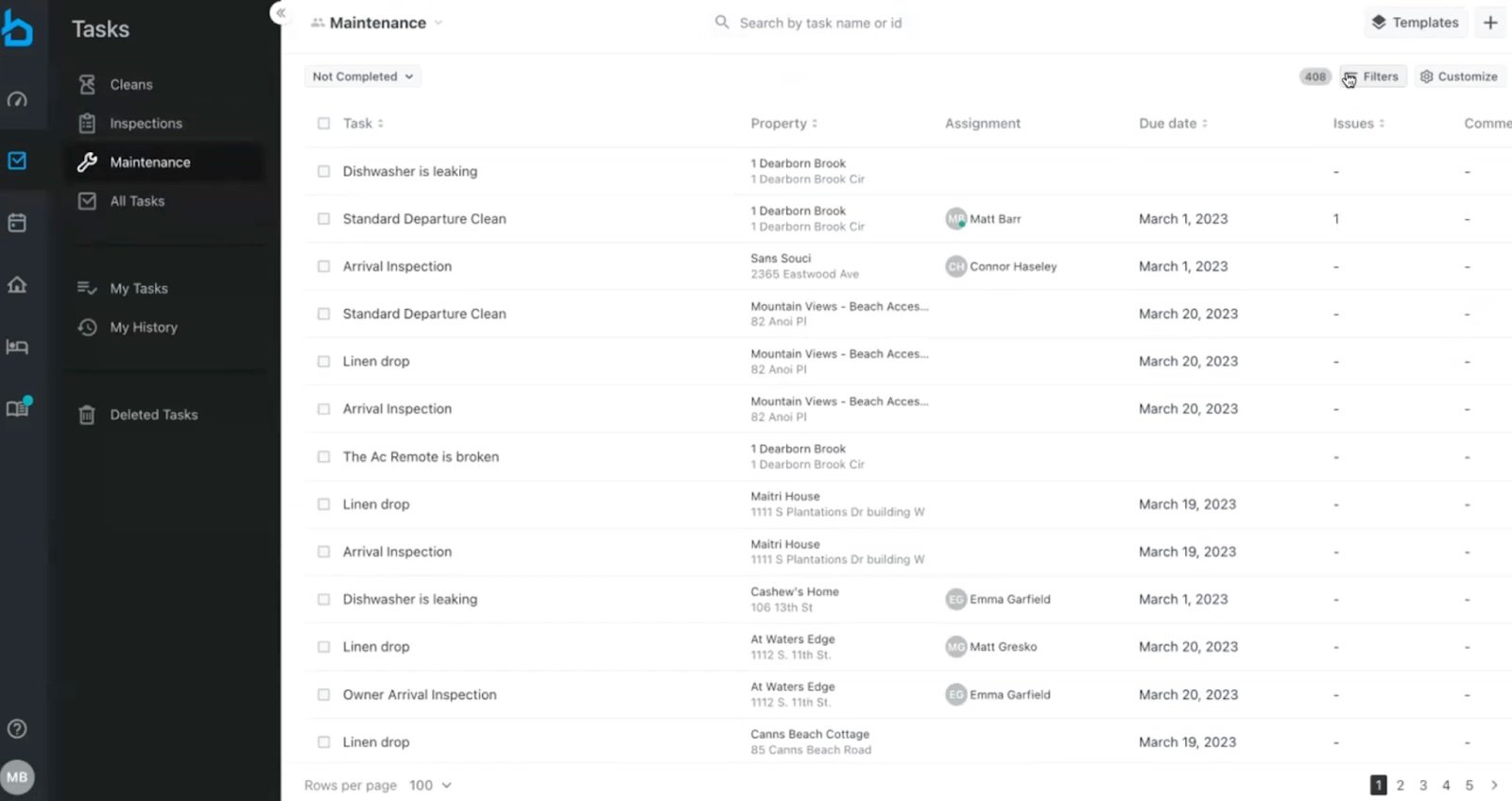
Task: Go to page 3 of results
Action: point(1423,785)
